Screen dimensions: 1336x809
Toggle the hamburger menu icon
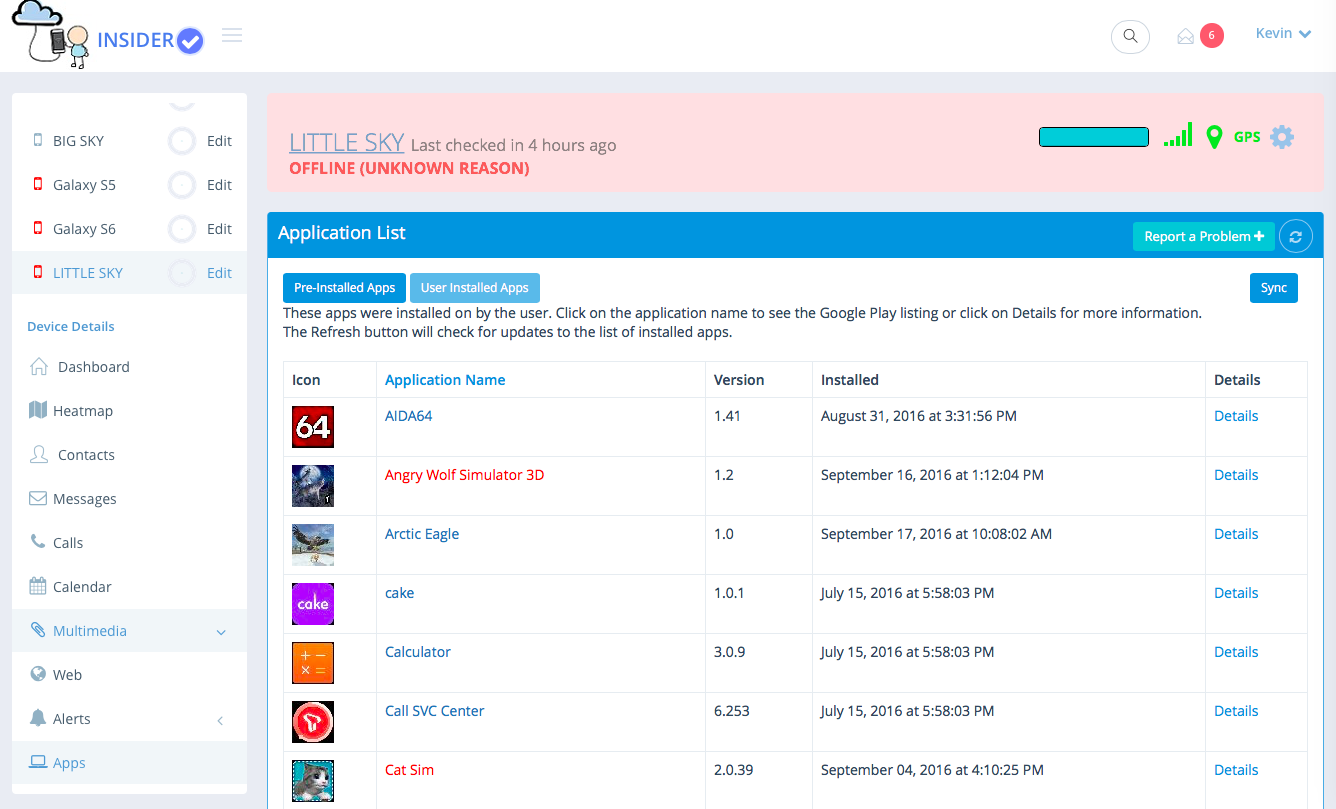pos(232,36)
